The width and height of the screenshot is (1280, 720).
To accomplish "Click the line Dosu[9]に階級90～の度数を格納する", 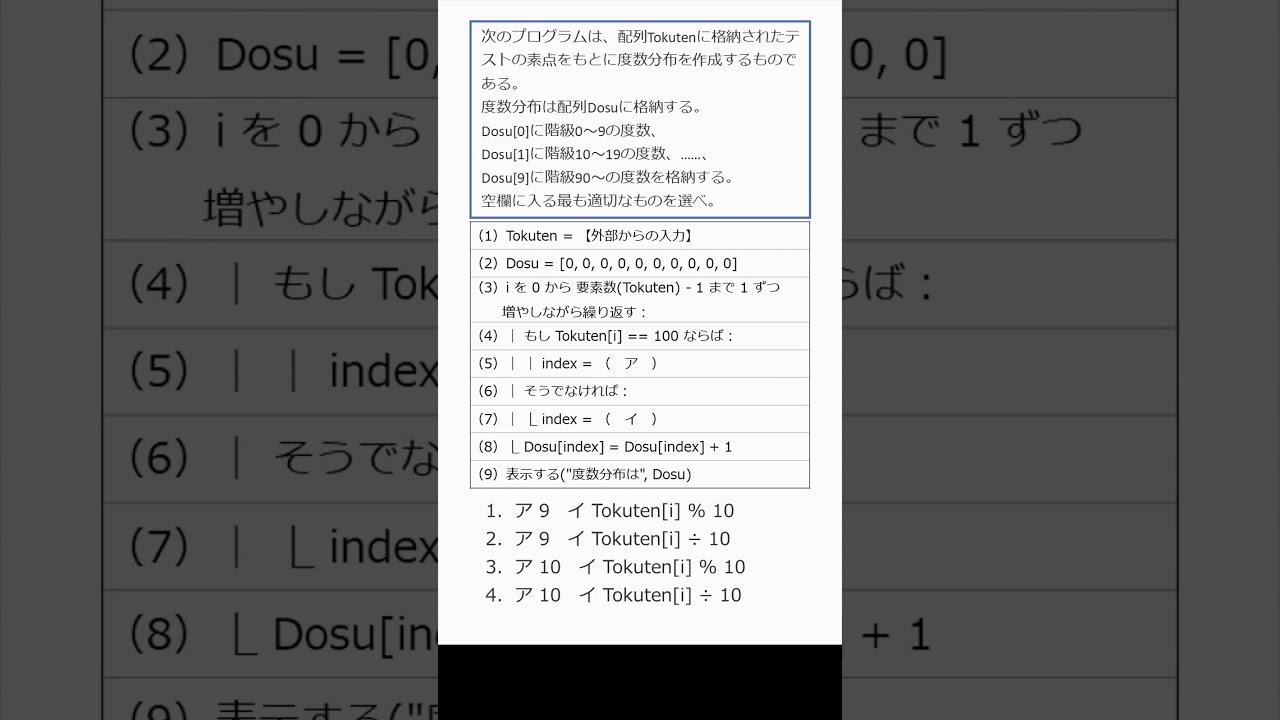I will pos(608,178).
